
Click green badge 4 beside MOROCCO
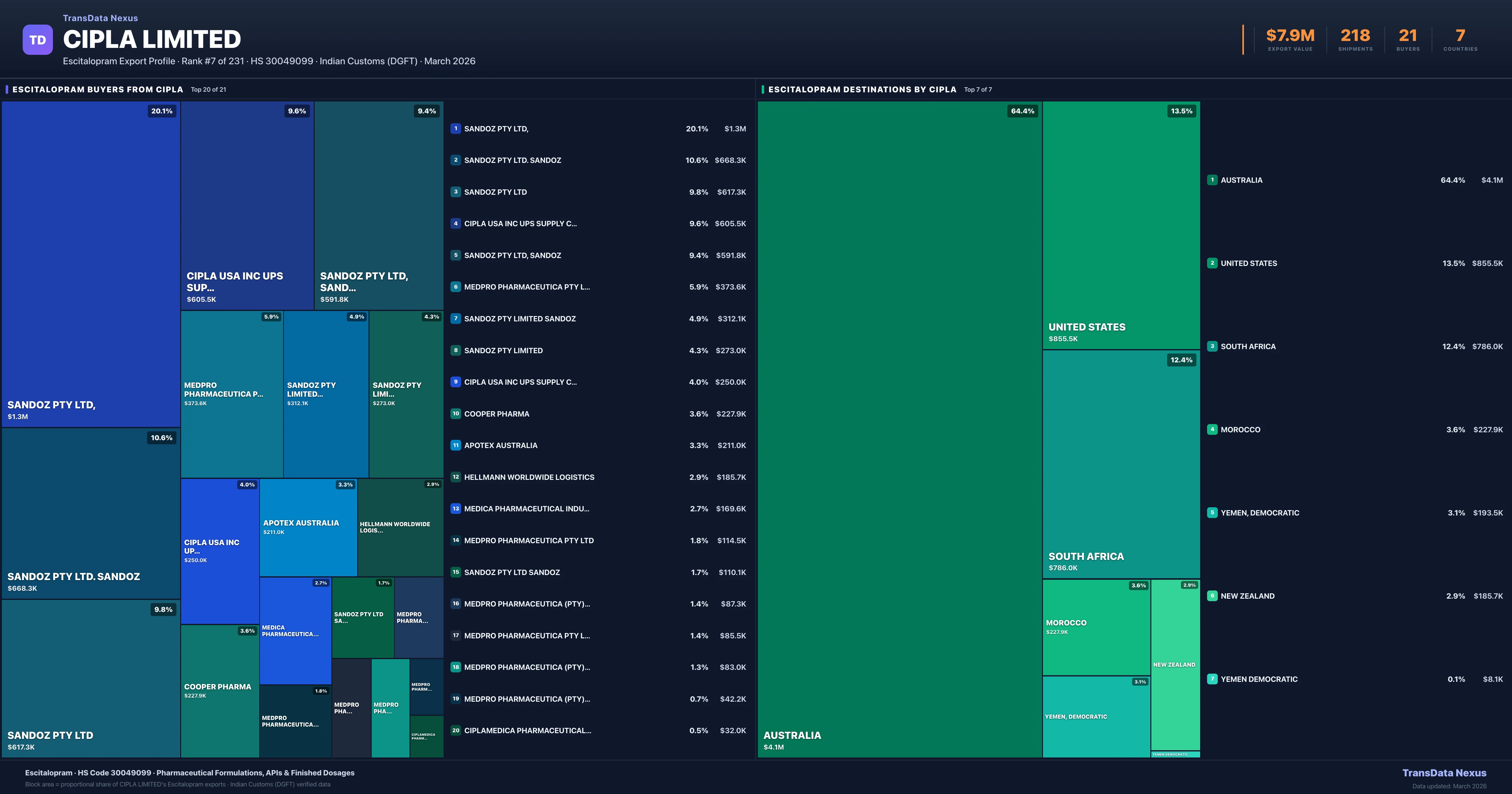[1212, 429]
